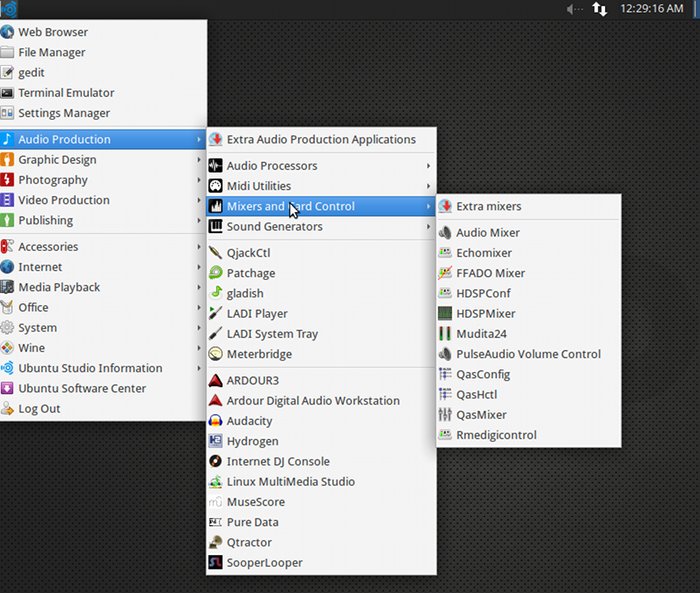700x593 pixels.
Task: Expand the Wine submenu arrow
Action: point(199,348)
